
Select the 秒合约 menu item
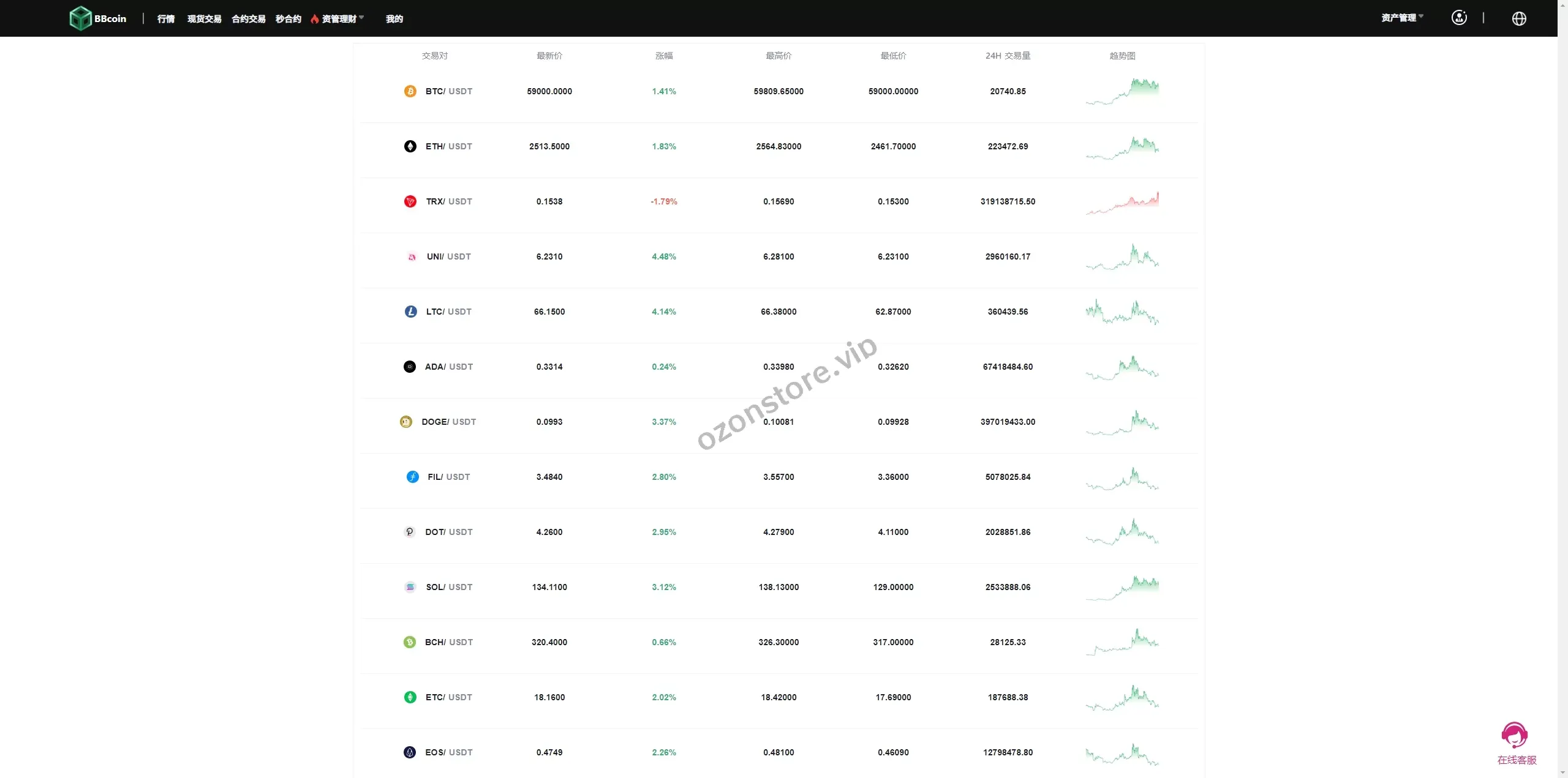tap(288, 19)
